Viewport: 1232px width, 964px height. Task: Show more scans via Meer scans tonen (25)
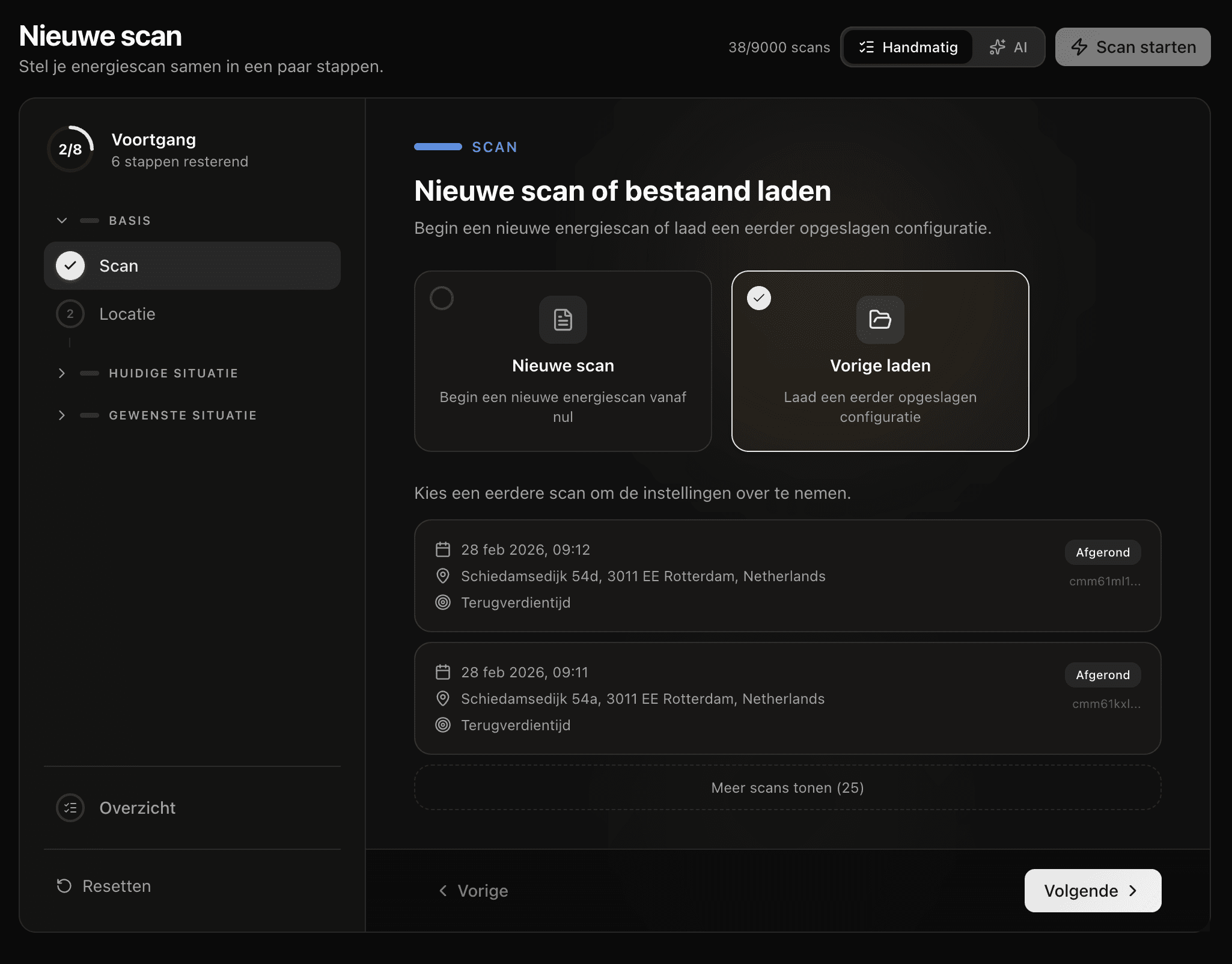click(x=787, y=787)
